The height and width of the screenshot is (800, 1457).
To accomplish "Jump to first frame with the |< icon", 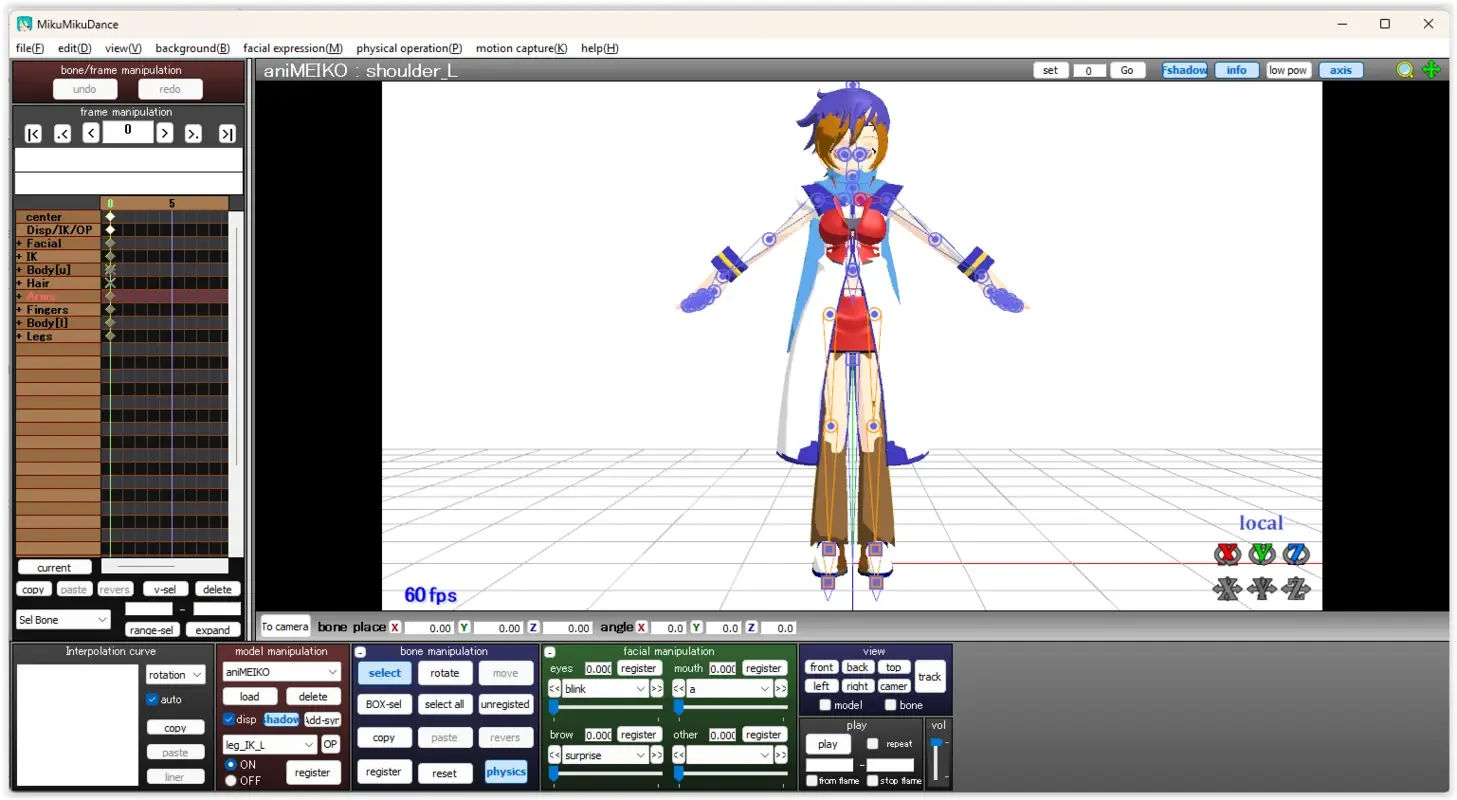I will click(32, 132).
